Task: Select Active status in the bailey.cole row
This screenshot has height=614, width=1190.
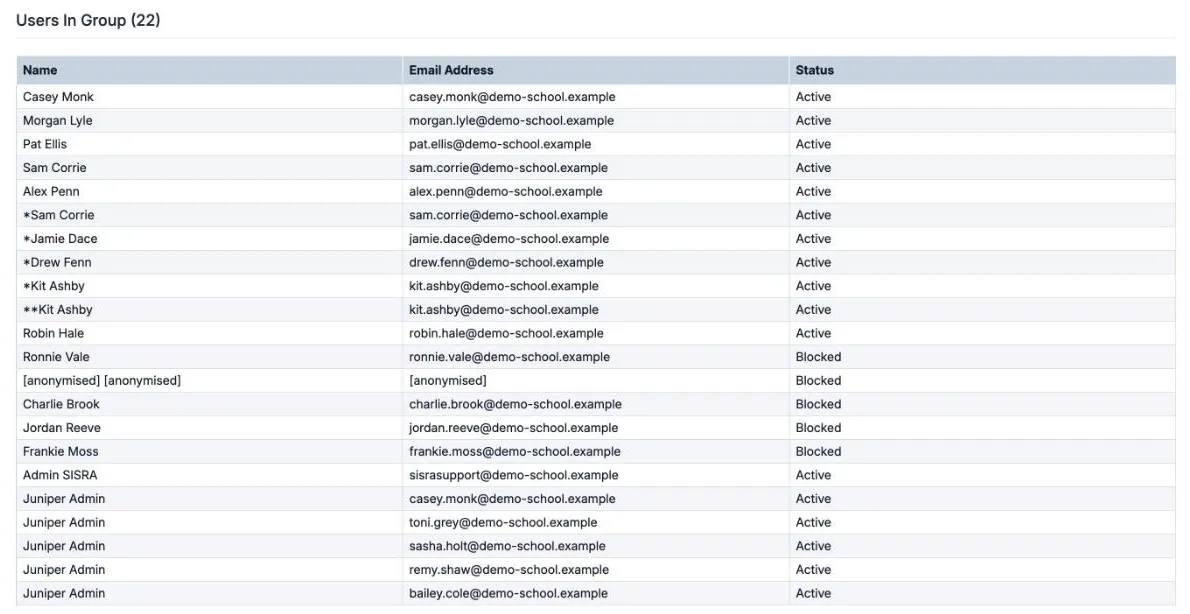Action: [x=813, y=594]
